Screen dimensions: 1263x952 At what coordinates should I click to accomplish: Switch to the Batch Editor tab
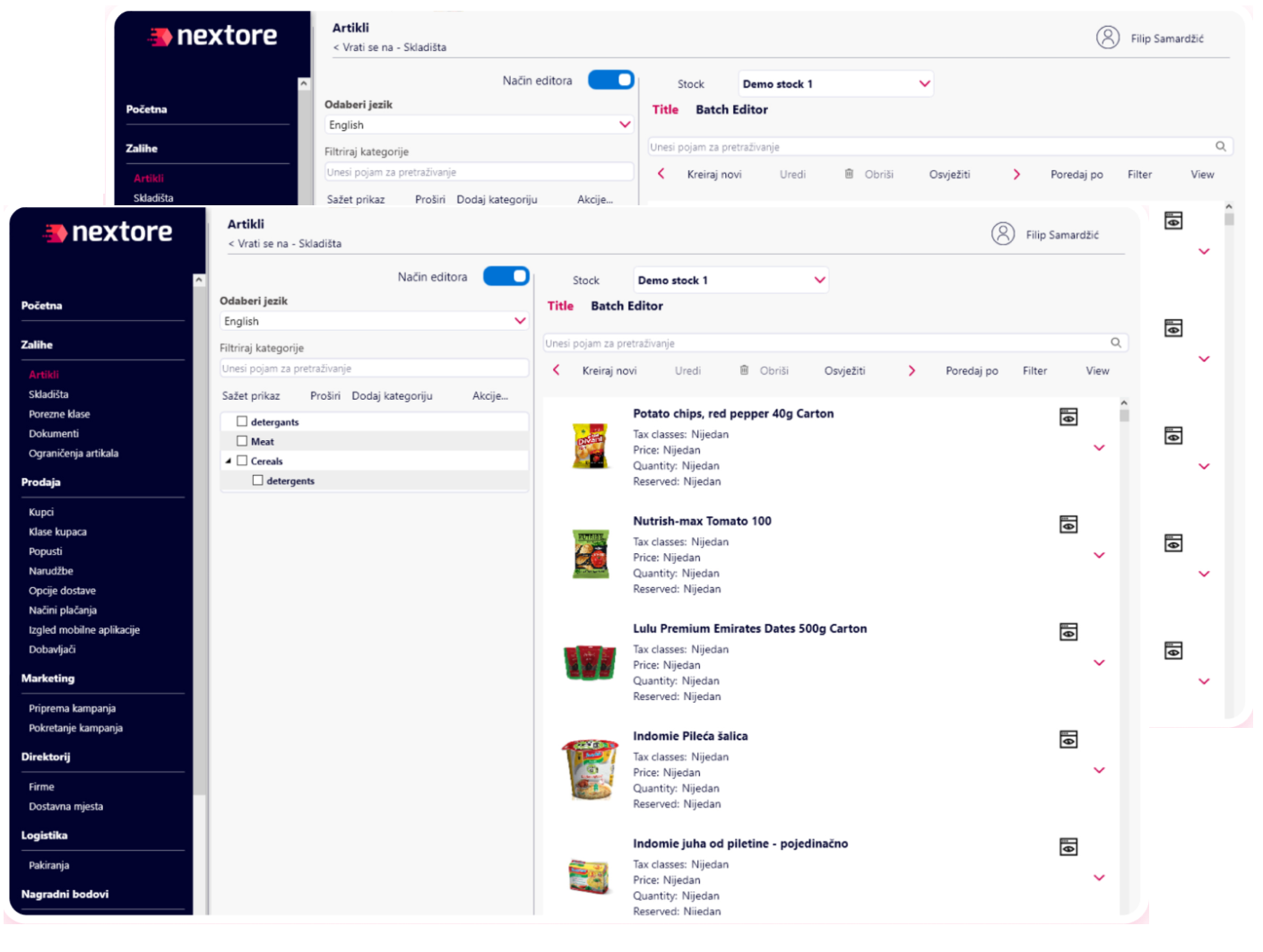click(x=627, y=306)
